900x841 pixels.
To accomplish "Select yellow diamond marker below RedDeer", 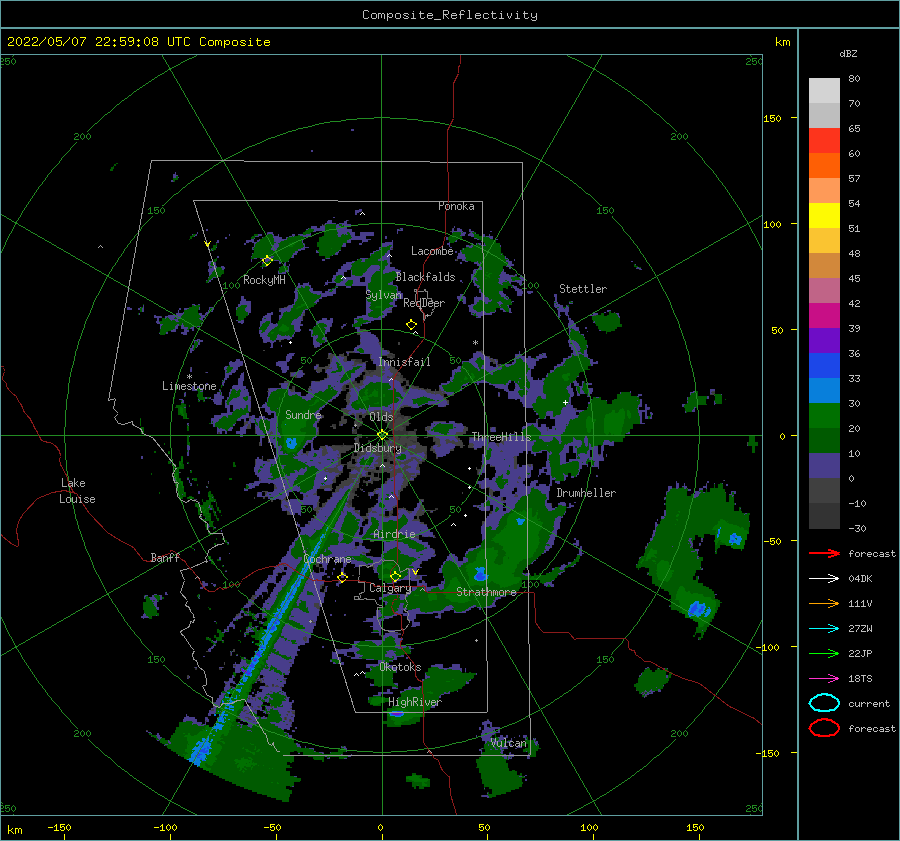I will coord(411,325).
